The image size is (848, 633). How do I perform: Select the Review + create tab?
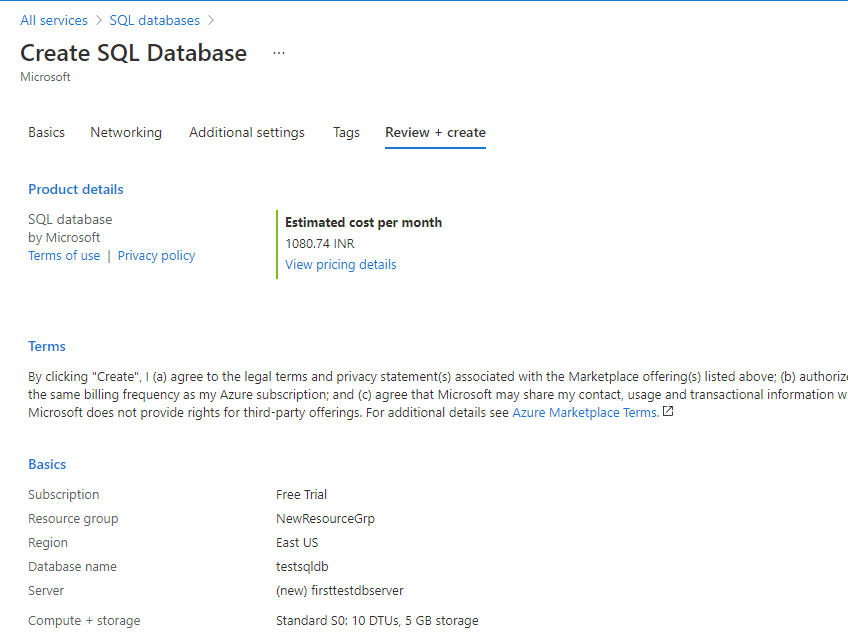point(435,133)
